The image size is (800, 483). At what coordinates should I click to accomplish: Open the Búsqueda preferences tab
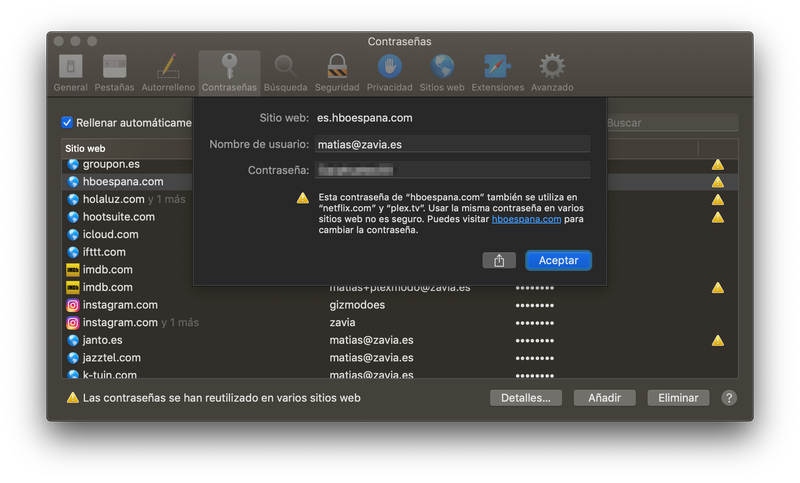click(x=285, y=73)
